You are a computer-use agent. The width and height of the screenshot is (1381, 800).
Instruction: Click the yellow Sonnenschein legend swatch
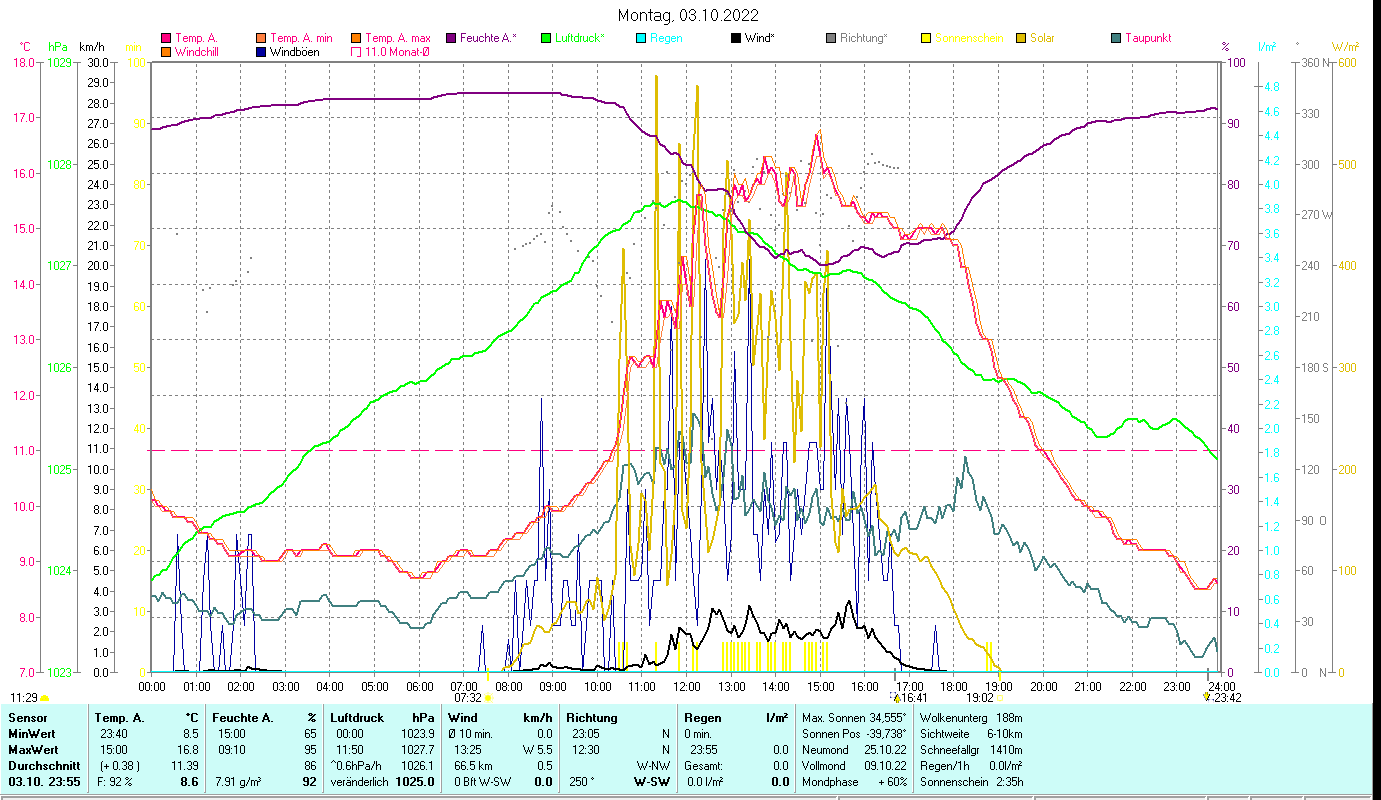click(x=926, y=38)
